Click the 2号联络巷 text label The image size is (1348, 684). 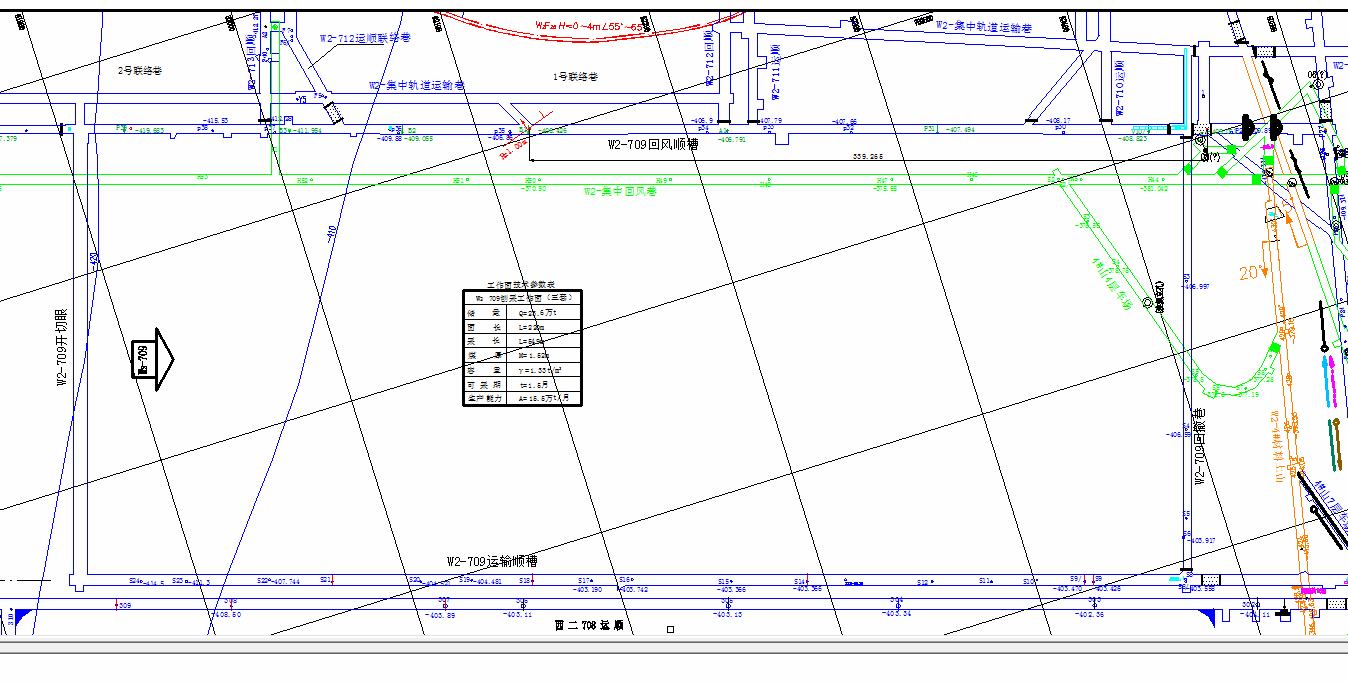140,71
